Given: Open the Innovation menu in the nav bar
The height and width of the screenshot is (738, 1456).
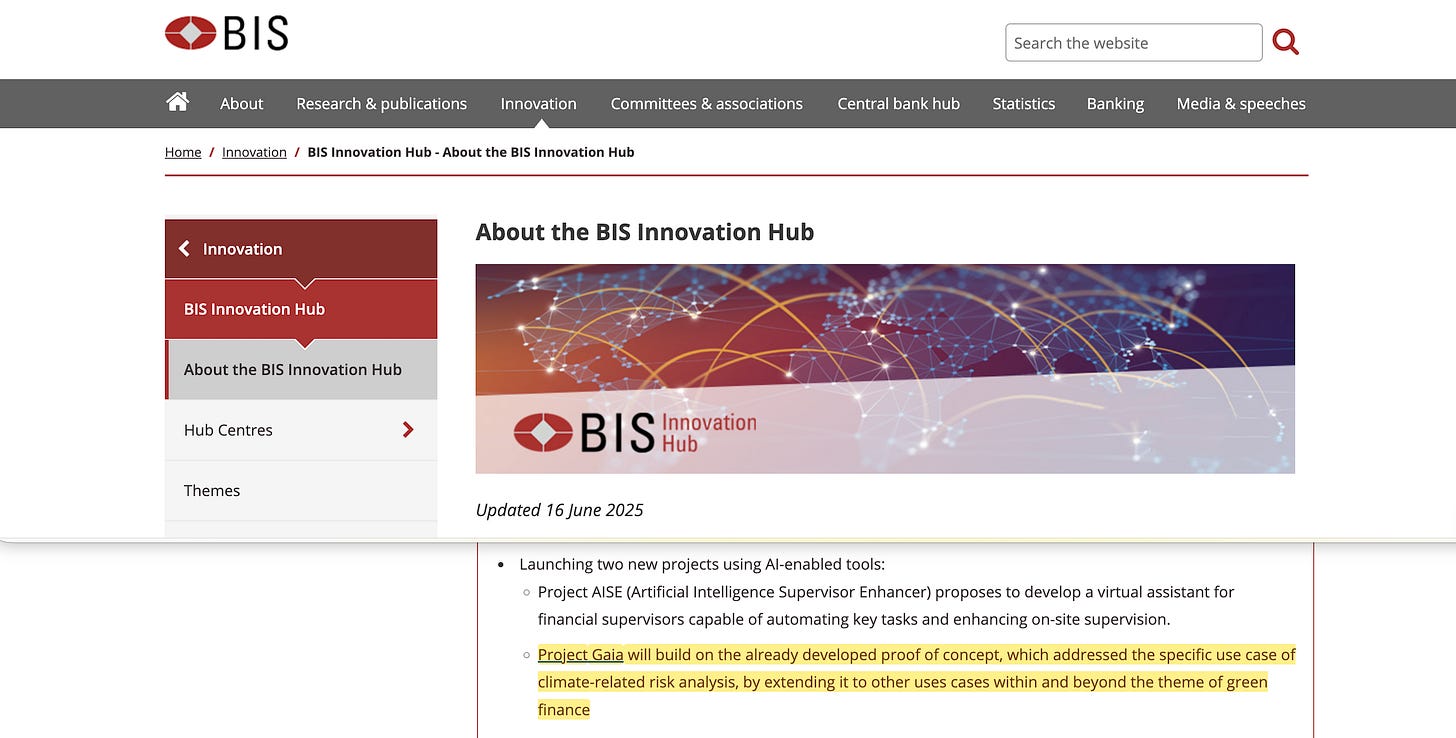Looking at the screenshot, I should click(538, 103).
